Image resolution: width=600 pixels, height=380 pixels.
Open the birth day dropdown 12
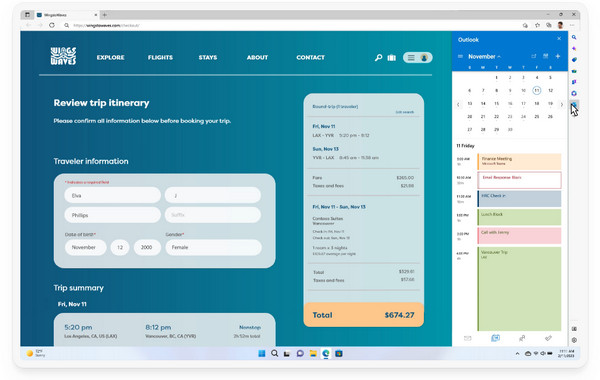[x=120, y=247]
